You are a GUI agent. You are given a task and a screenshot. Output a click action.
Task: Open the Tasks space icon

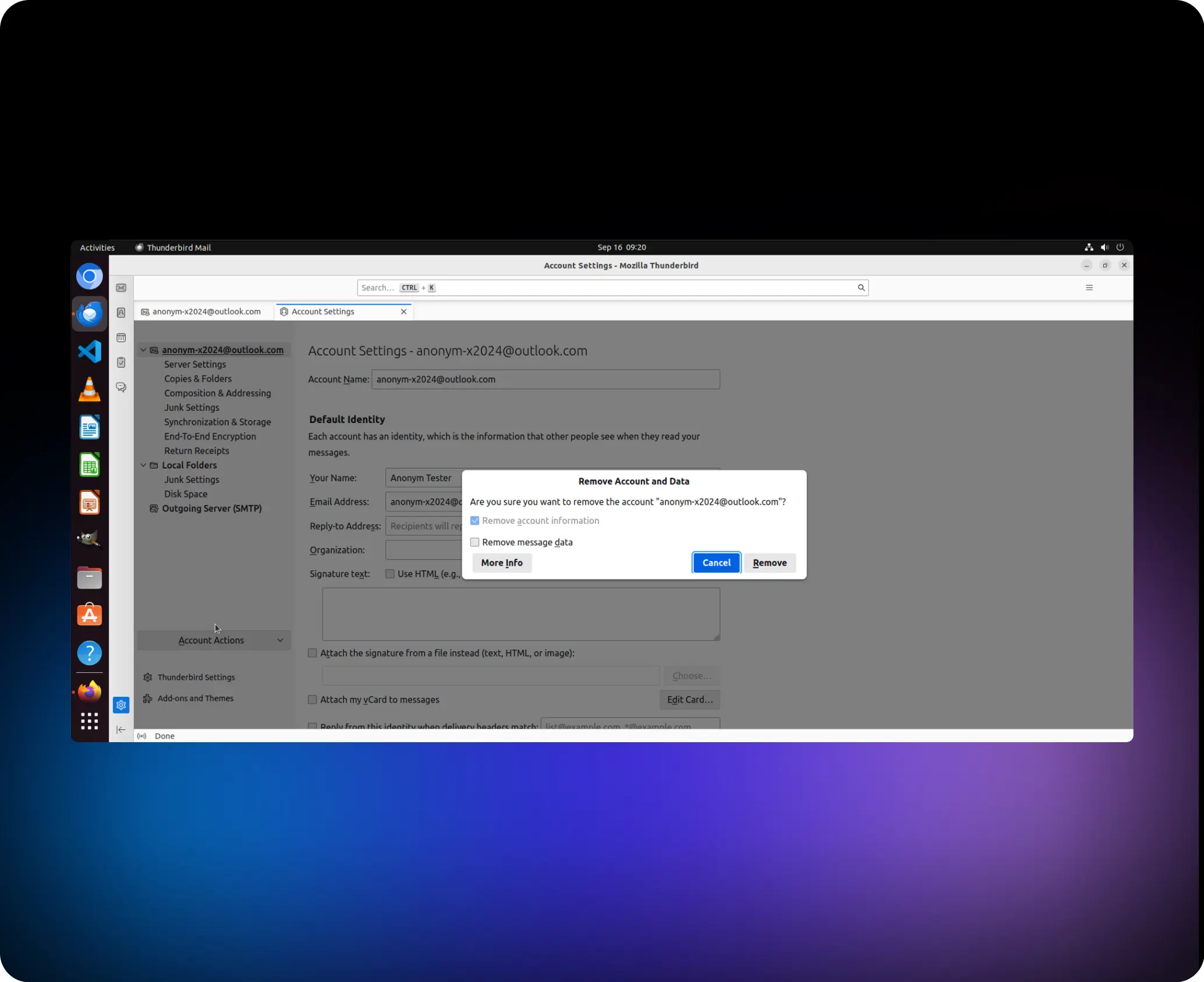121,363
